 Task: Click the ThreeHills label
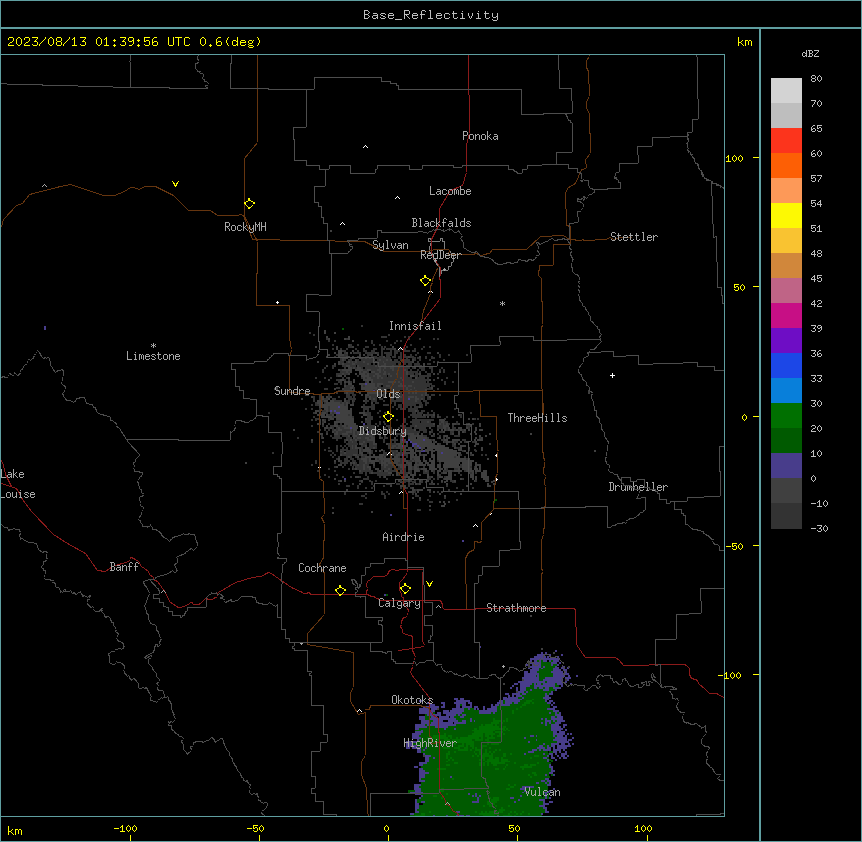(x=537, y=418)
